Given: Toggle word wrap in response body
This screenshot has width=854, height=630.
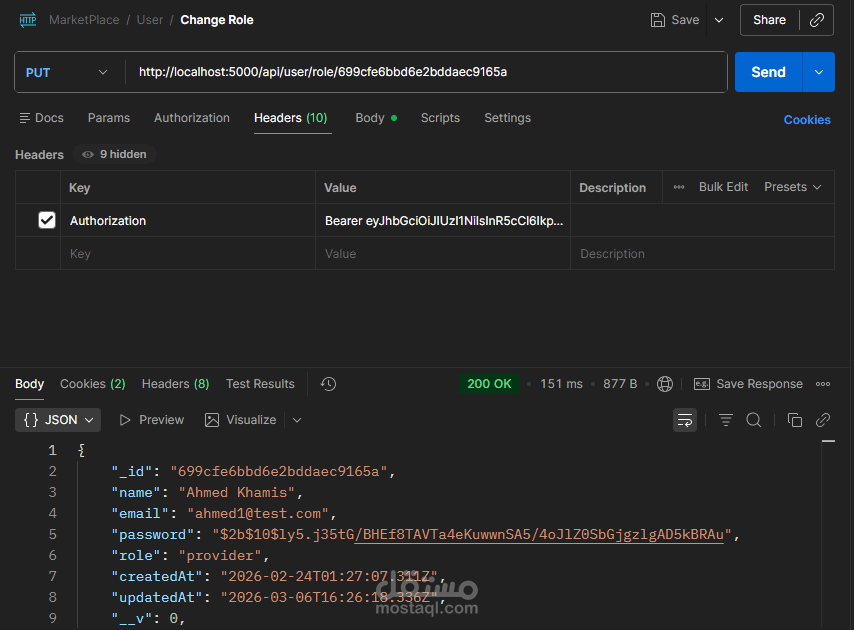Looking at the screenshot, I should point(685,420).
